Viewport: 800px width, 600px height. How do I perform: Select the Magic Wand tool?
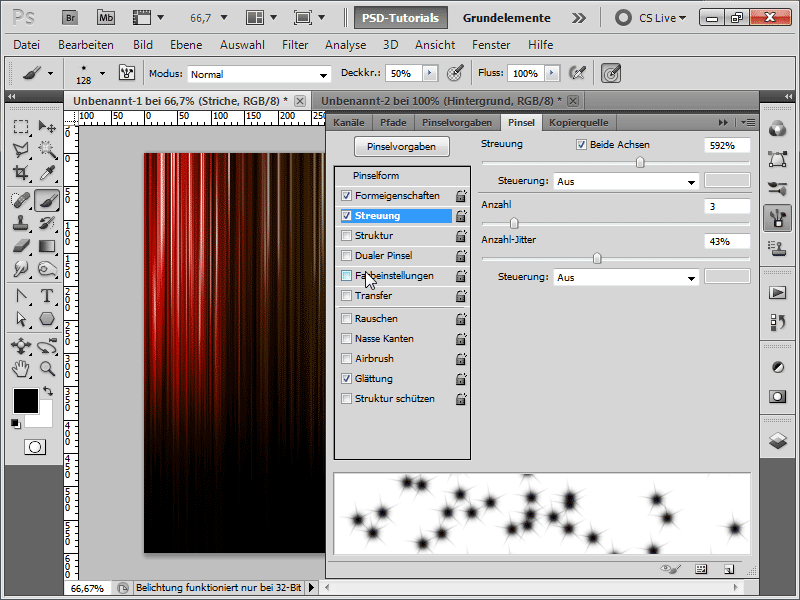click(x=47, y=149)
